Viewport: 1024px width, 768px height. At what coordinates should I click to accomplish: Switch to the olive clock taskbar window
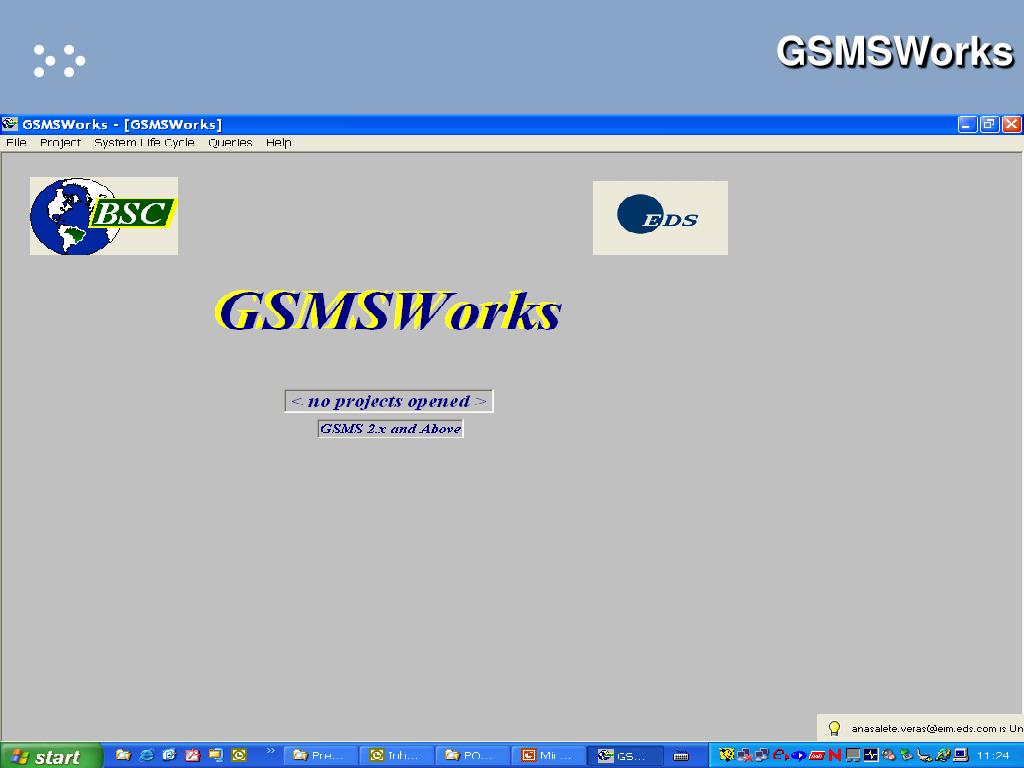[397, 756]
